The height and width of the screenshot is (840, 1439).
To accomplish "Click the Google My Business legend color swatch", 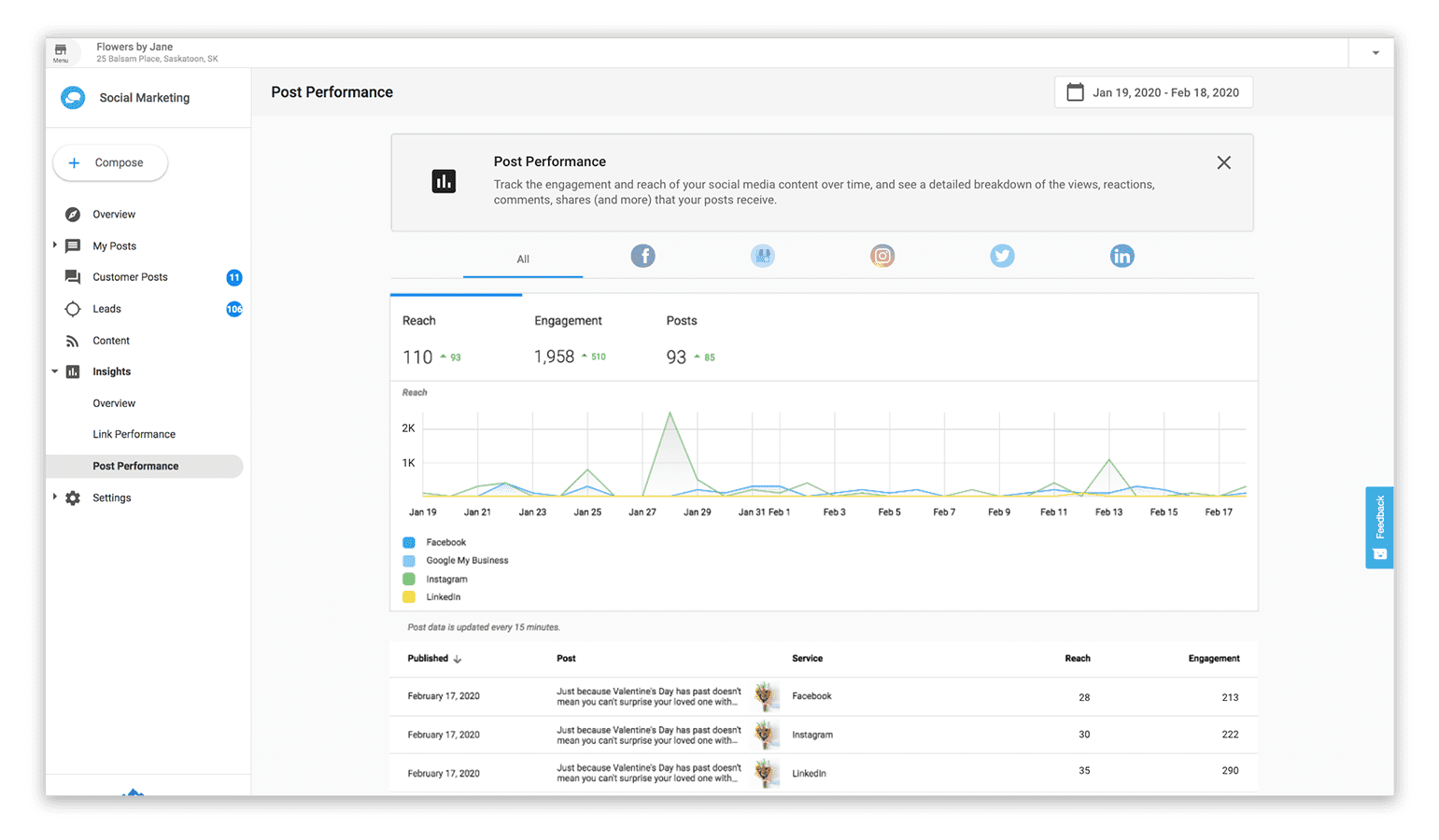I will (x=409, y=561).
